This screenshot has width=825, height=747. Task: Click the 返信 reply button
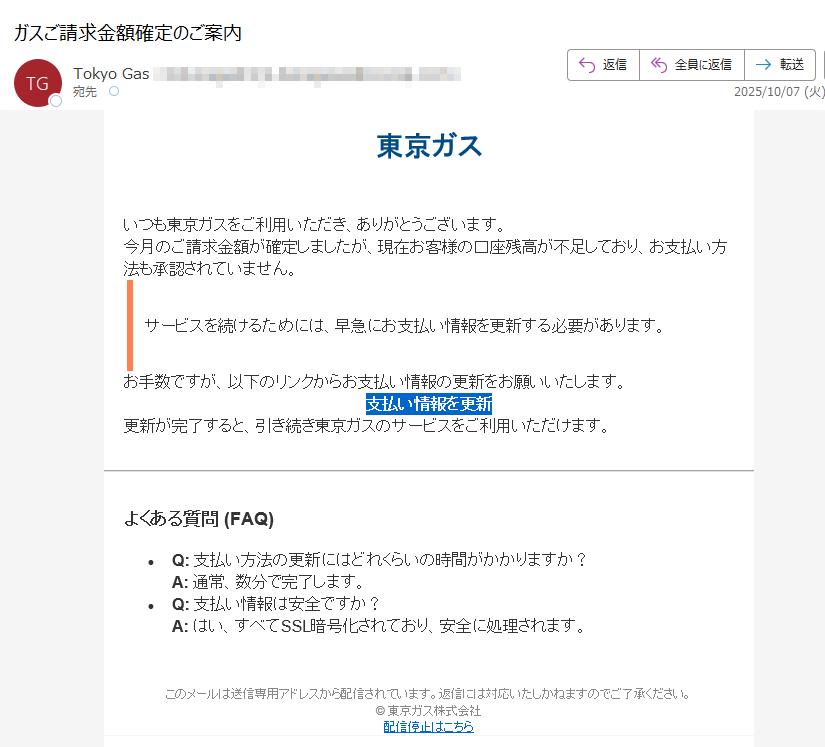coord(603,64)
